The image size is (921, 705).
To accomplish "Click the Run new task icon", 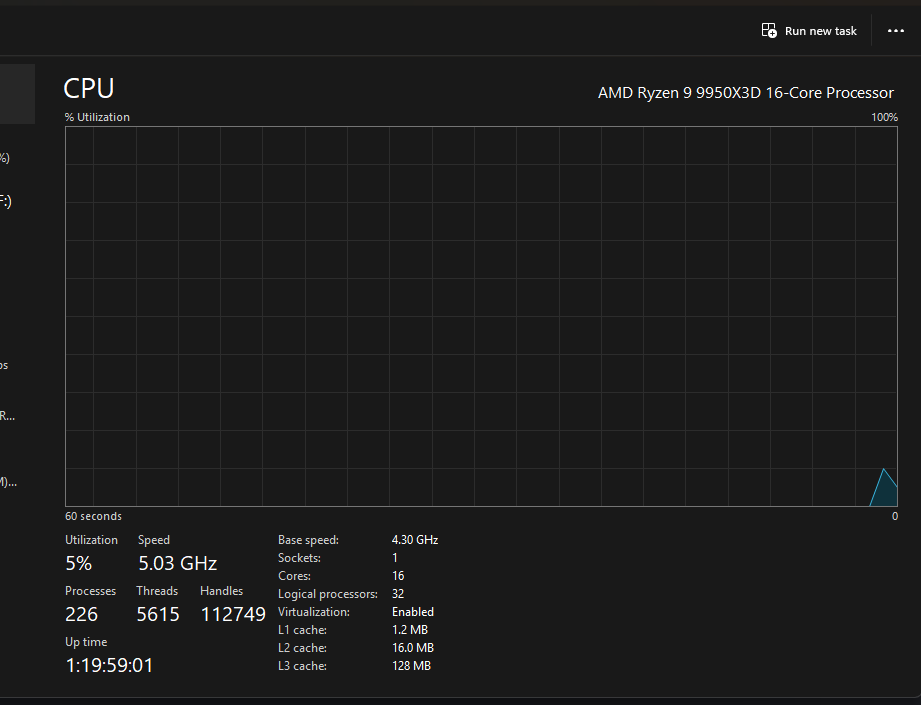I will tap(769, 31).
